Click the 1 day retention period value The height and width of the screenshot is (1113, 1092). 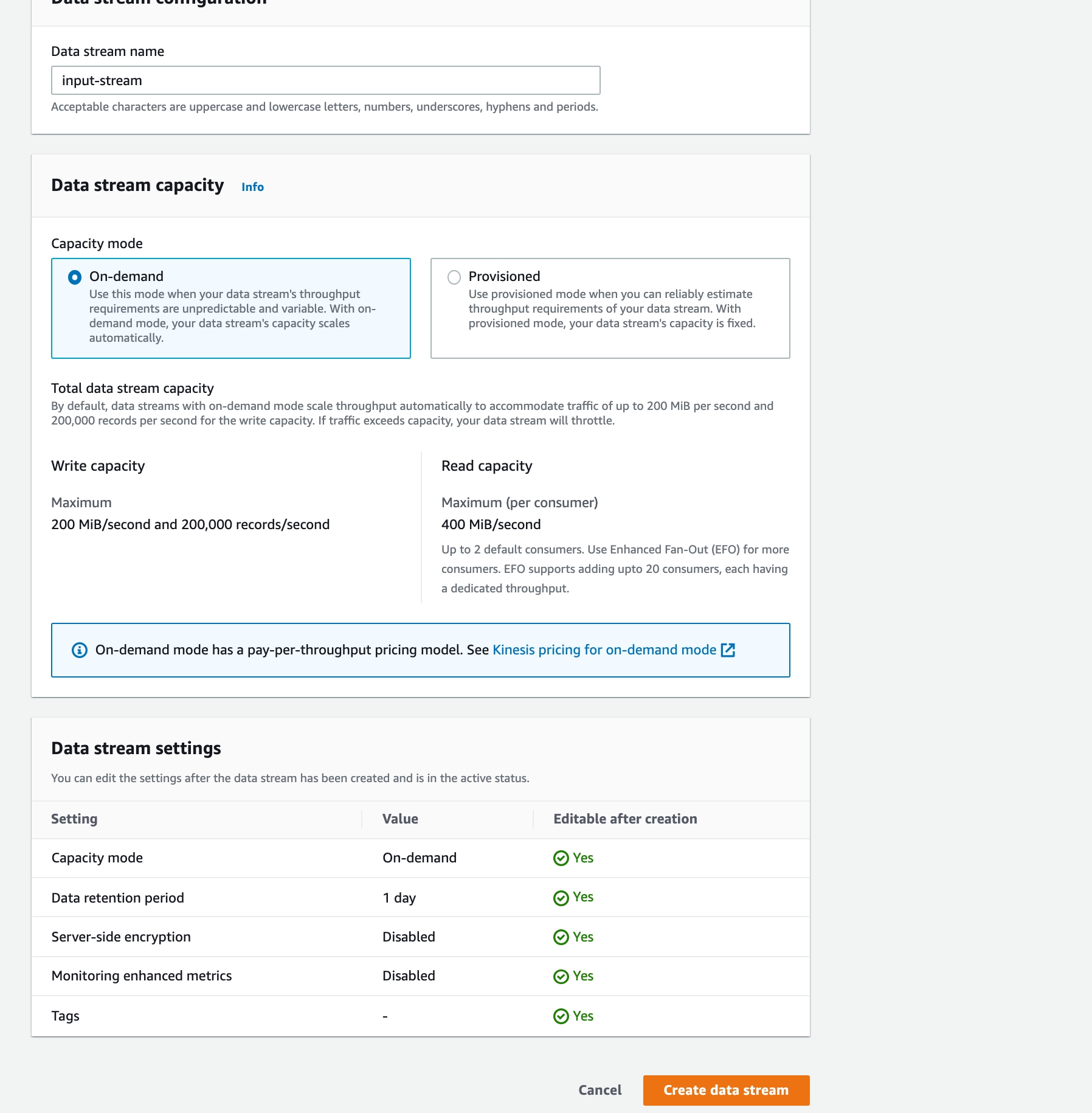click(x=399, y=898)
